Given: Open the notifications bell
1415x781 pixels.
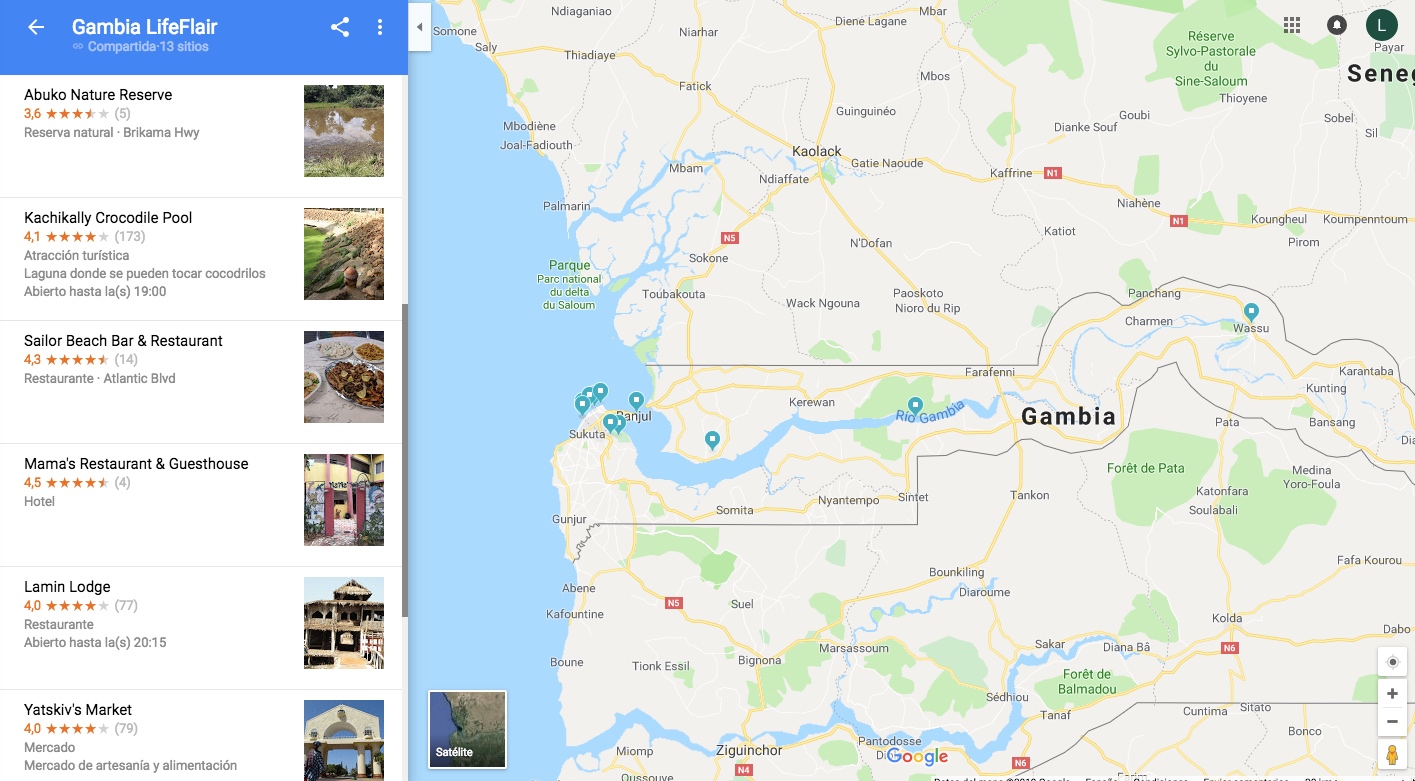Looking at the screenshot, I should [x=1337, y=25].
